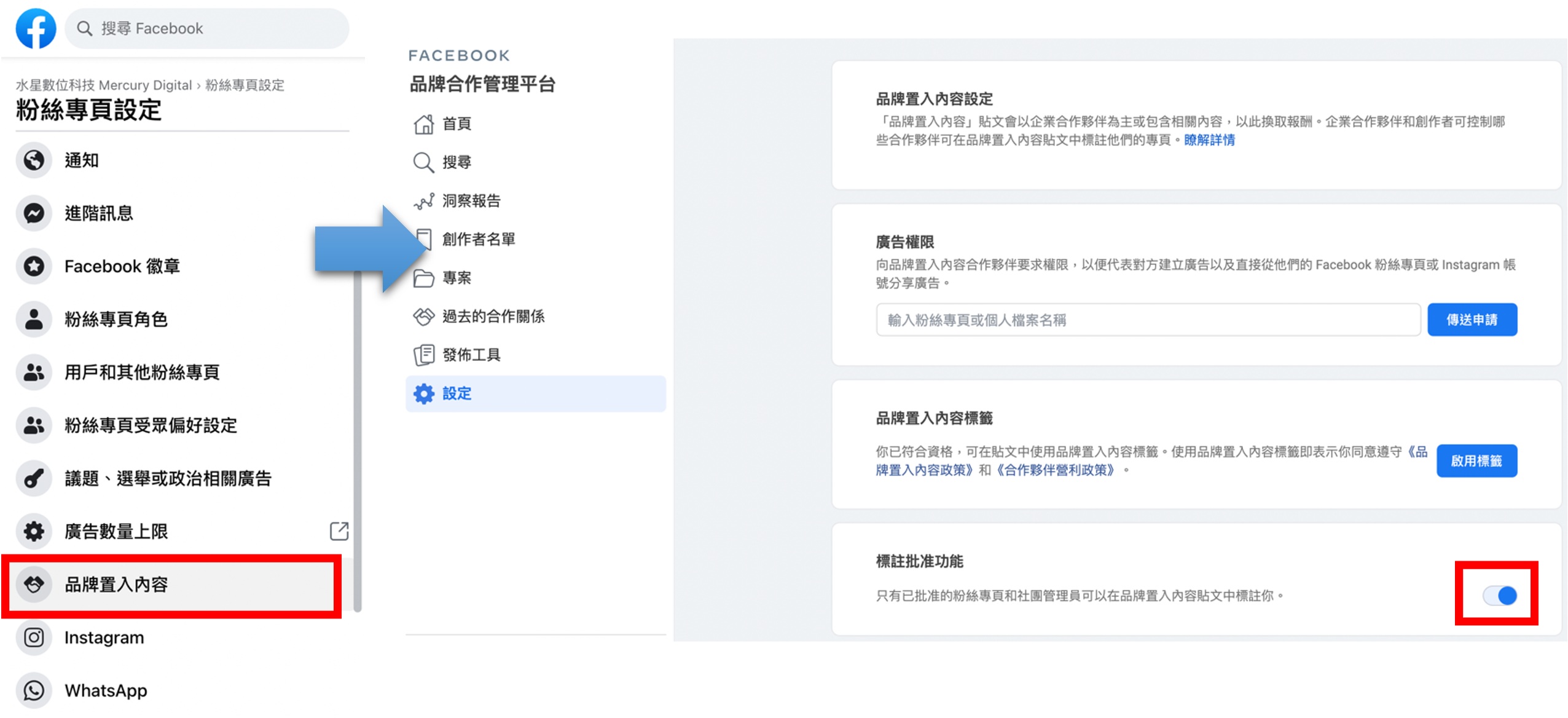Open the 專案 folder icon
Viewport: 1568px width, 718px height.
423,278
